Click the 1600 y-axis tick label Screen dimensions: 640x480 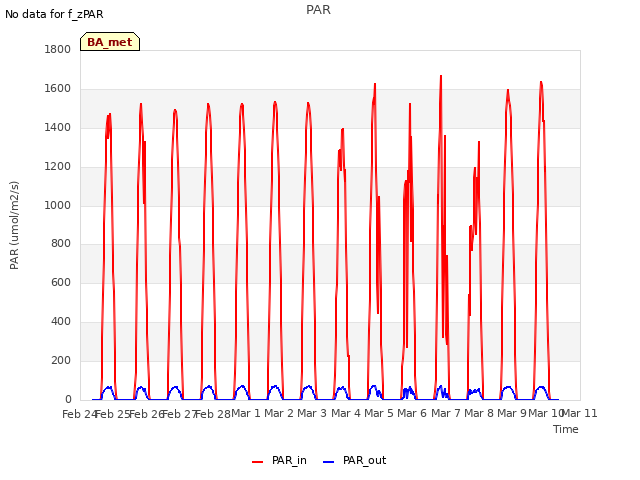point(58,89)
